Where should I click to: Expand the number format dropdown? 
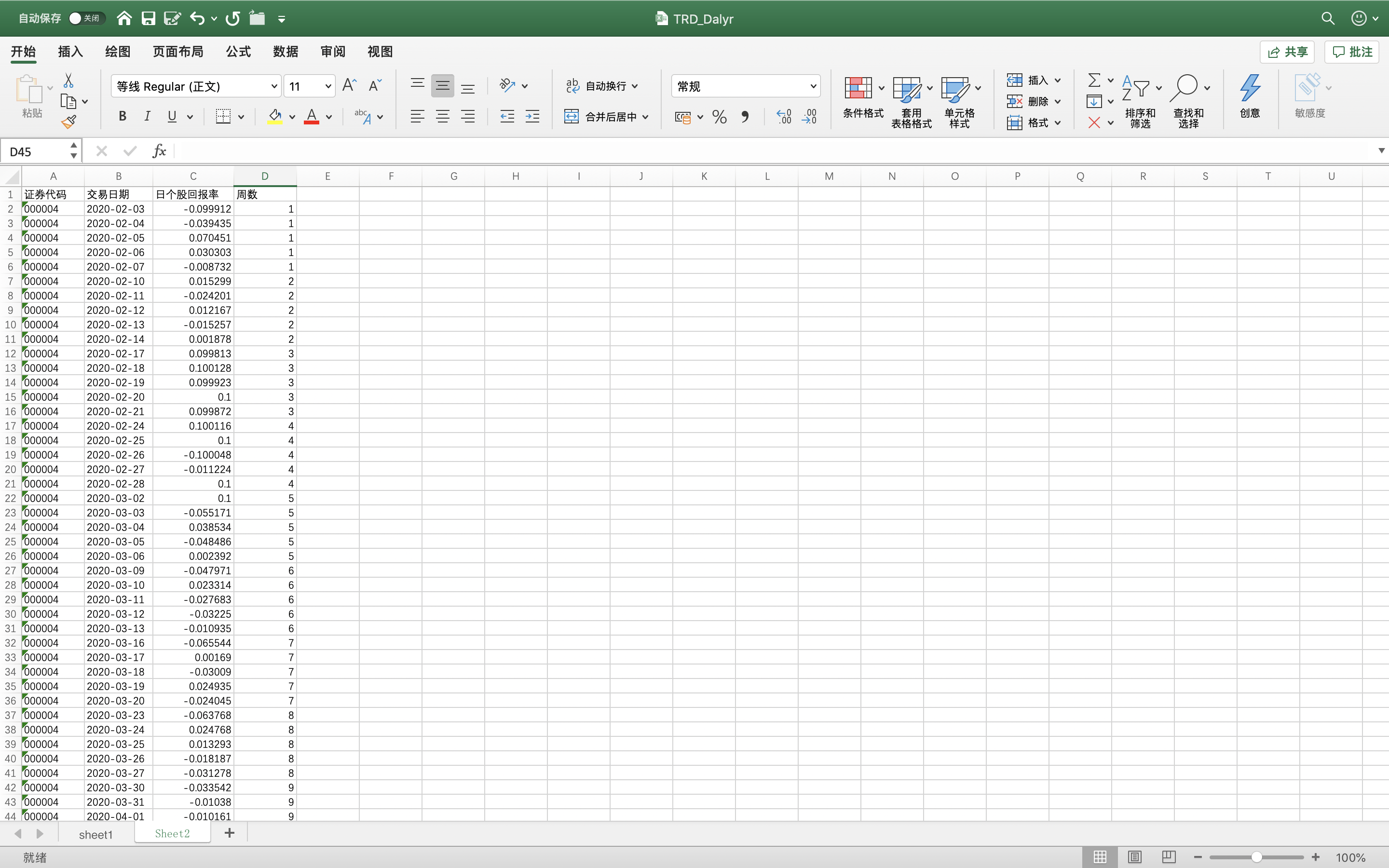(x=813, y=87)
